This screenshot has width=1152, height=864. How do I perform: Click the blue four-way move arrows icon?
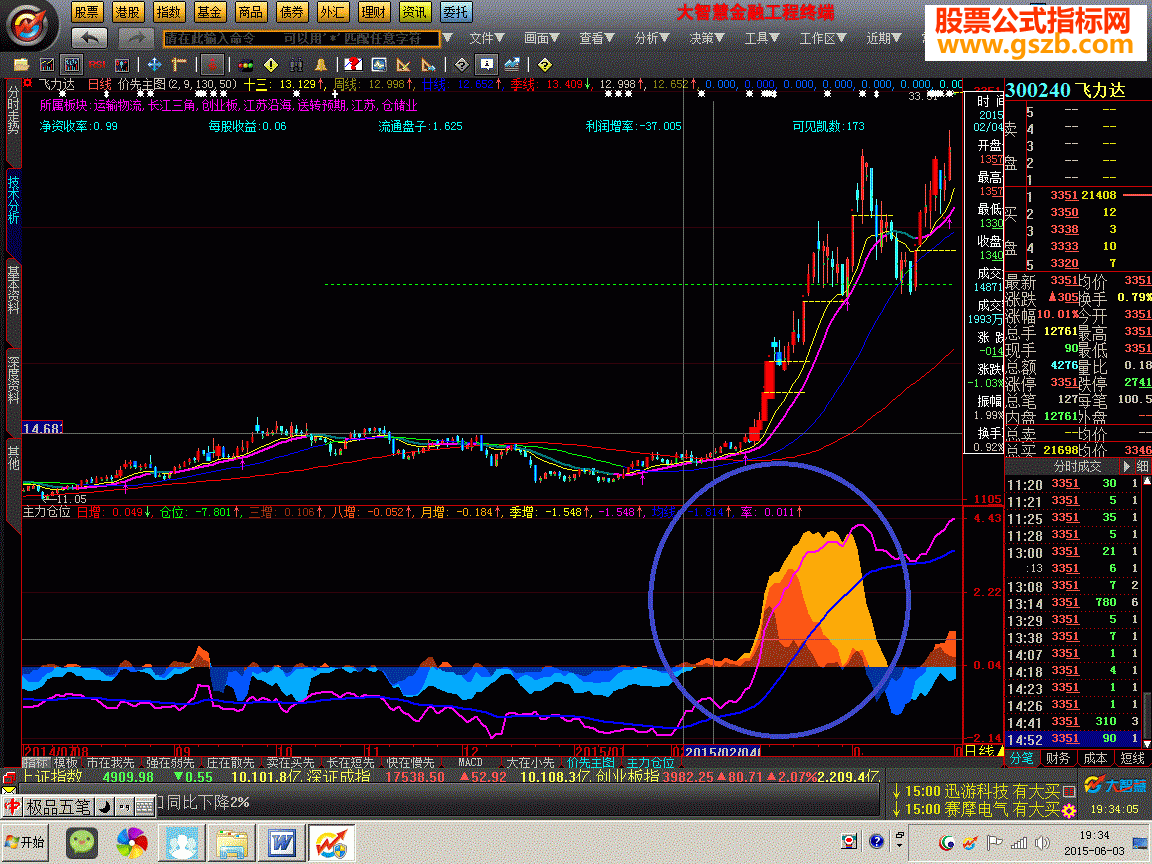(x=155, y=64)
